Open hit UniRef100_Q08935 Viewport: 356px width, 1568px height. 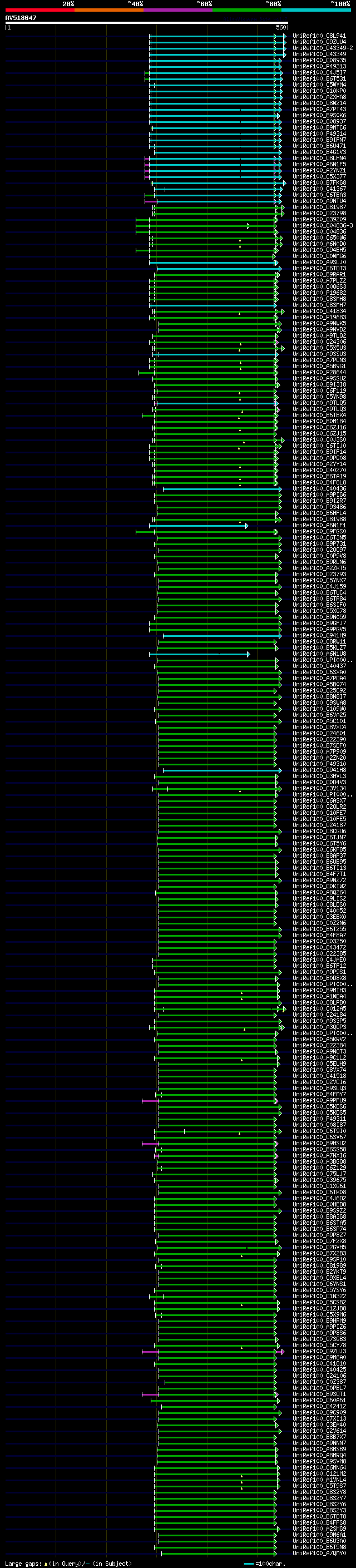(x=319, y=60)
